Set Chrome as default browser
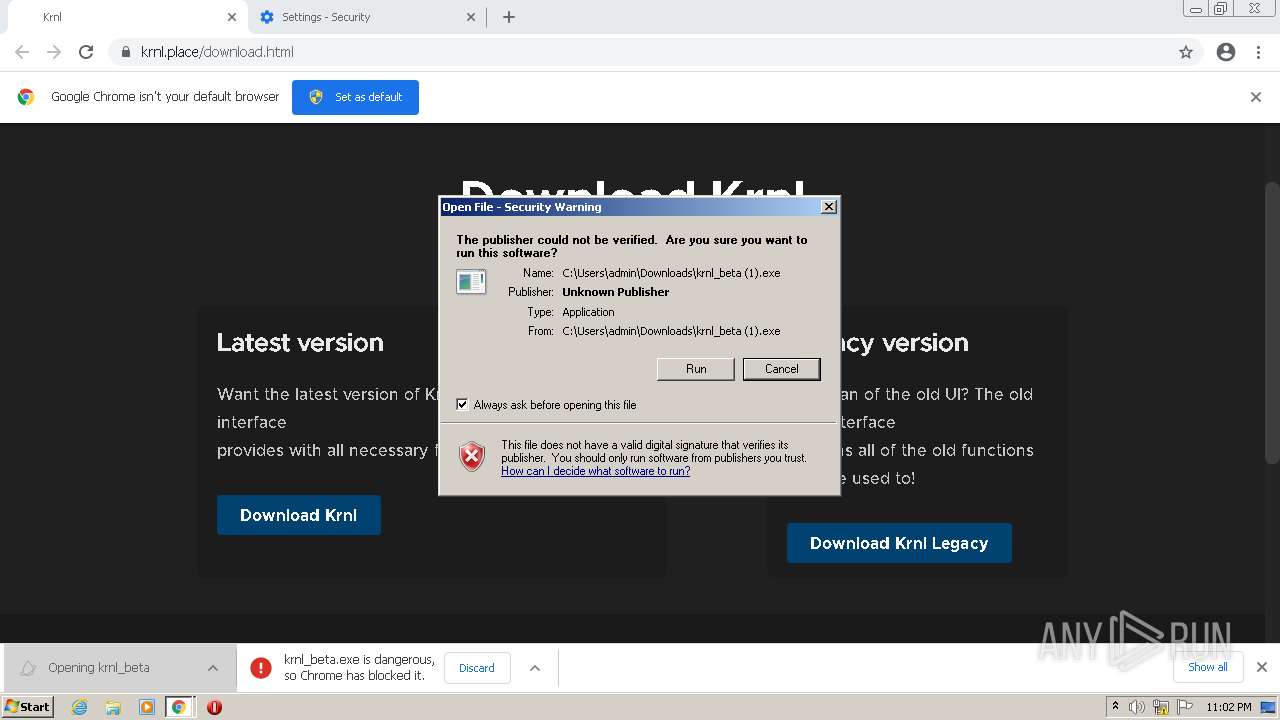1280x720 pixels. point(355,97)
